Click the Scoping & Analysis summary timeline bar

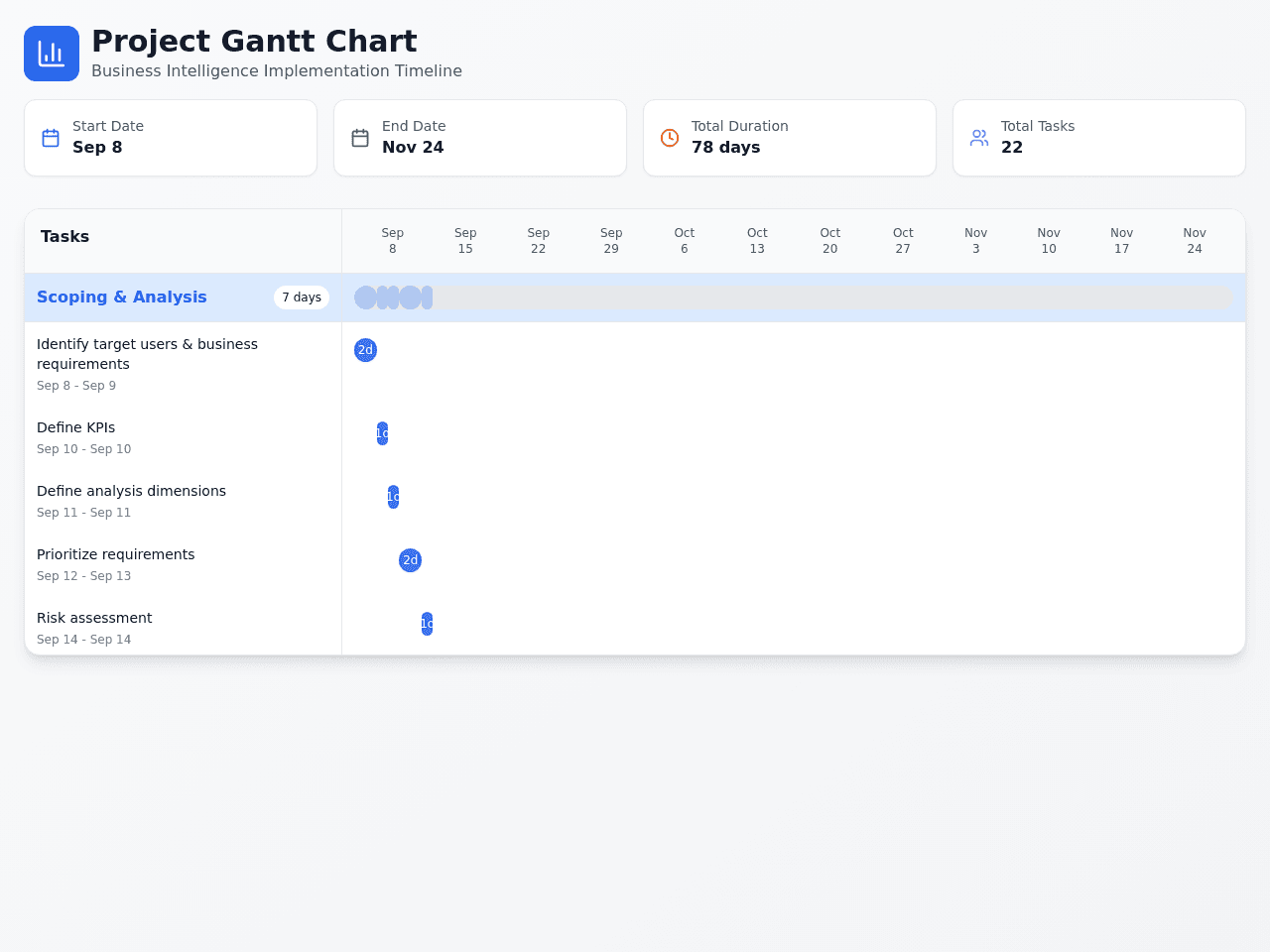click(x=794, y=297)
